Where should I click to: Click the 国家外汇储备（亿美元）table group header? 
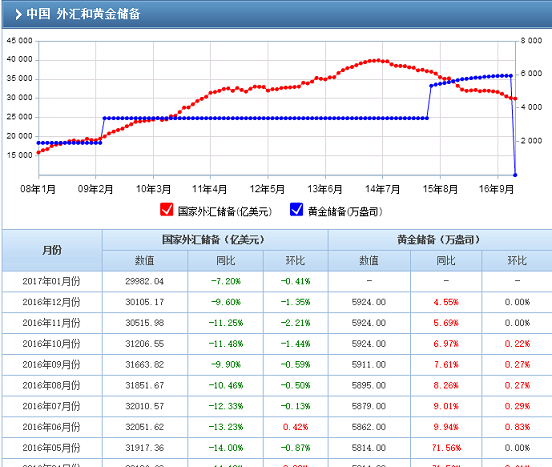coord(215,240)
